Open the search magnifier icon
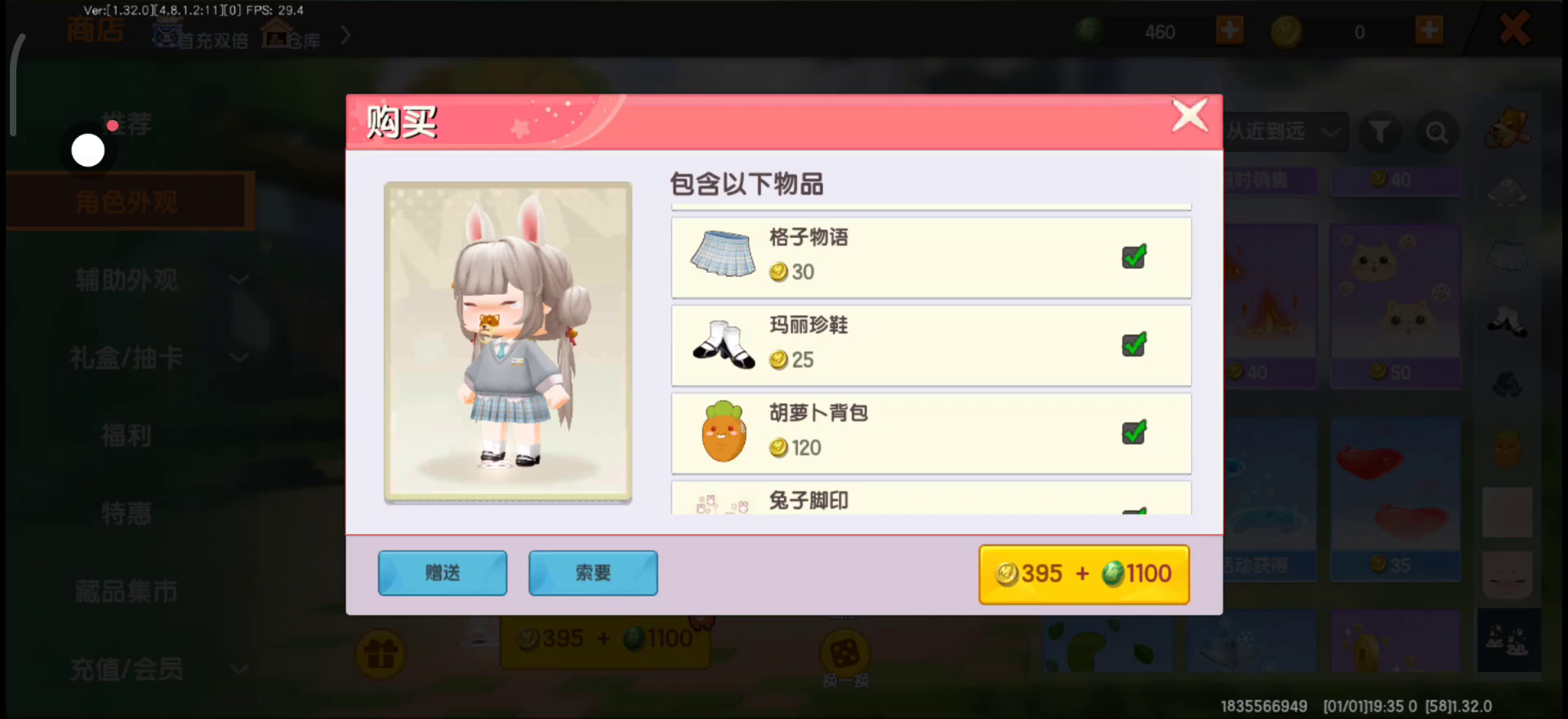The image size is (1568, 719). tap(1437, 132)
